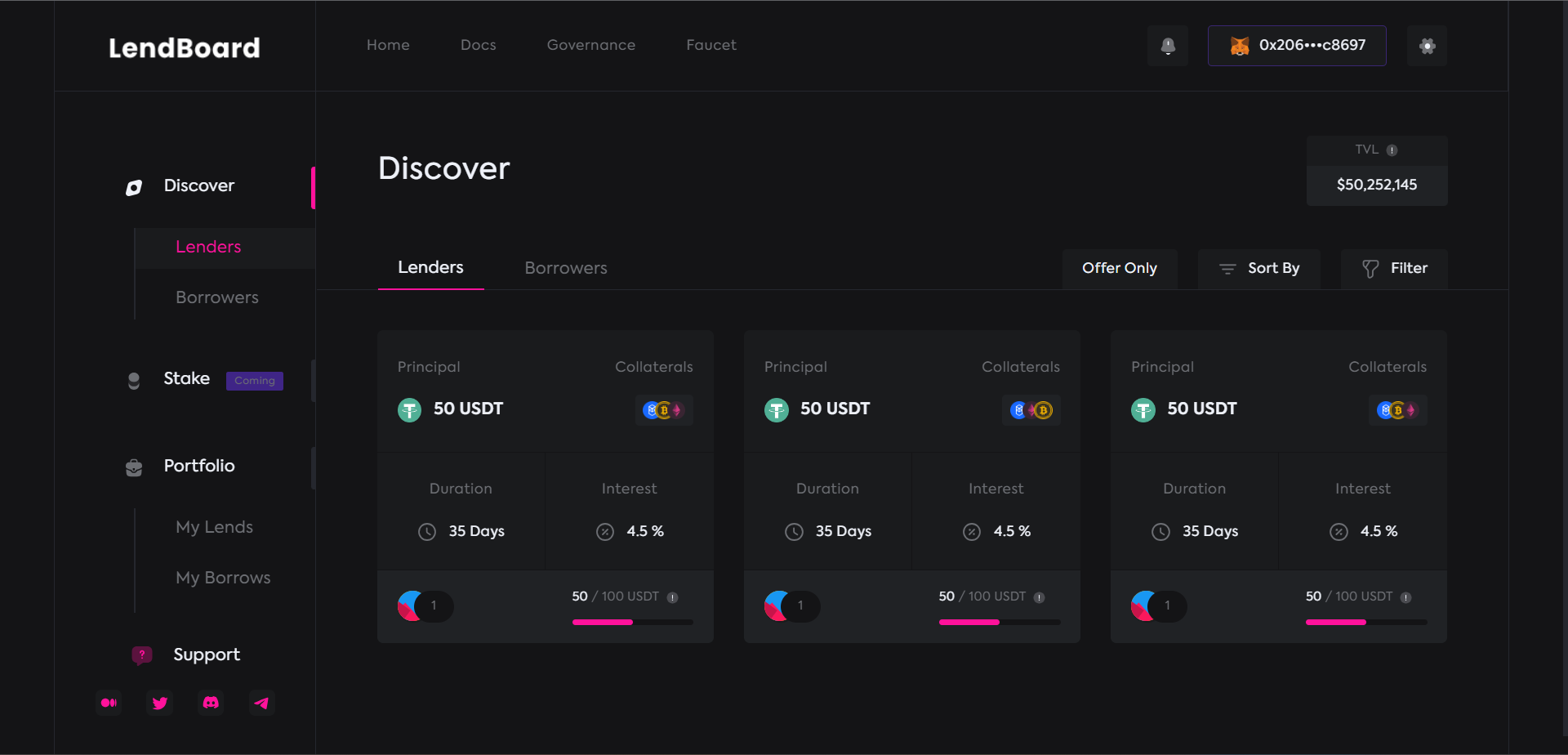This screenshot has height=755, width=1568.
Task: Click the Discover page heading
Action: (444, 169)
